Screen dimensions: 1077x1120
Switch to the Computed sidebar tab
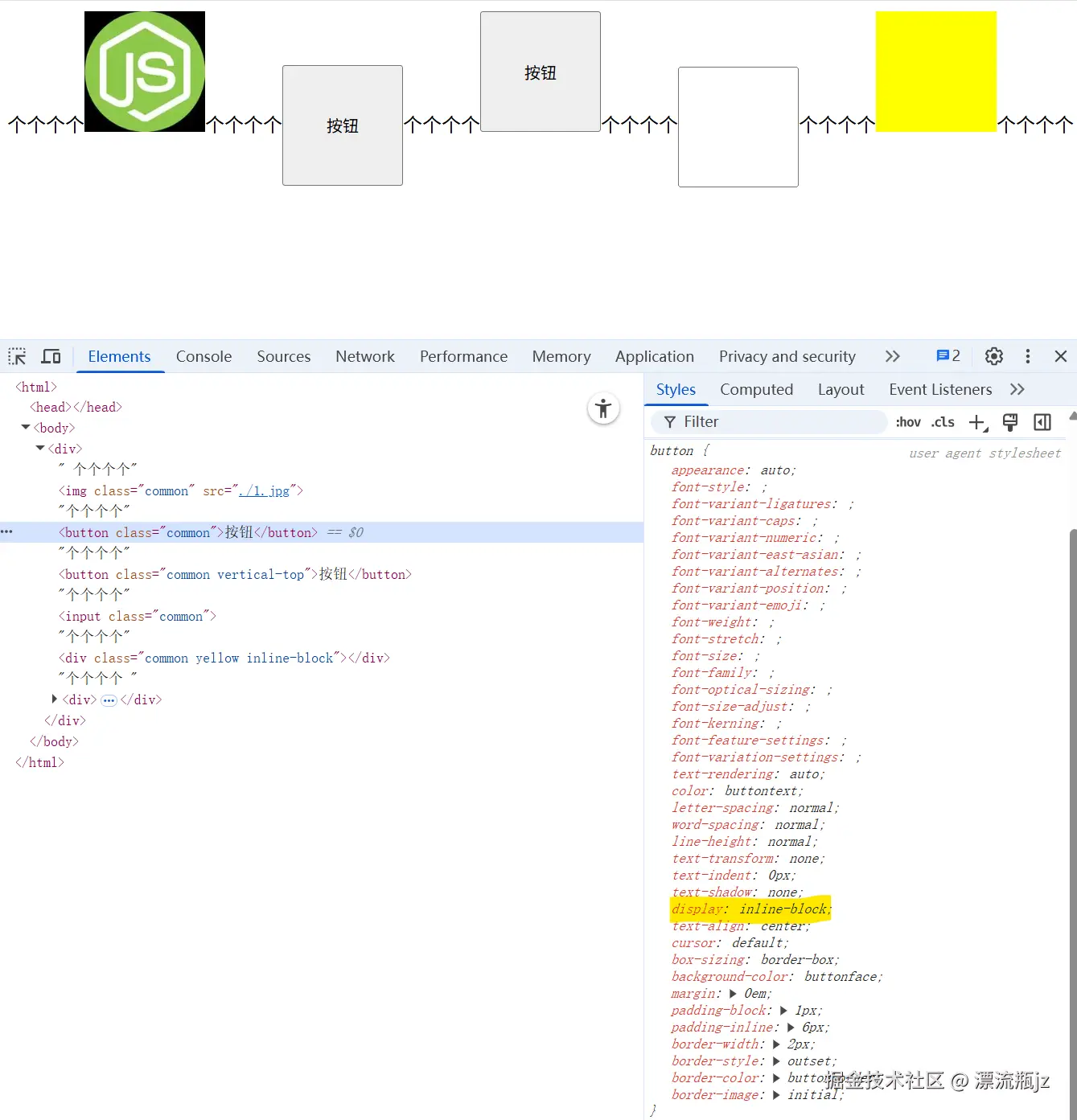point(756,389)
